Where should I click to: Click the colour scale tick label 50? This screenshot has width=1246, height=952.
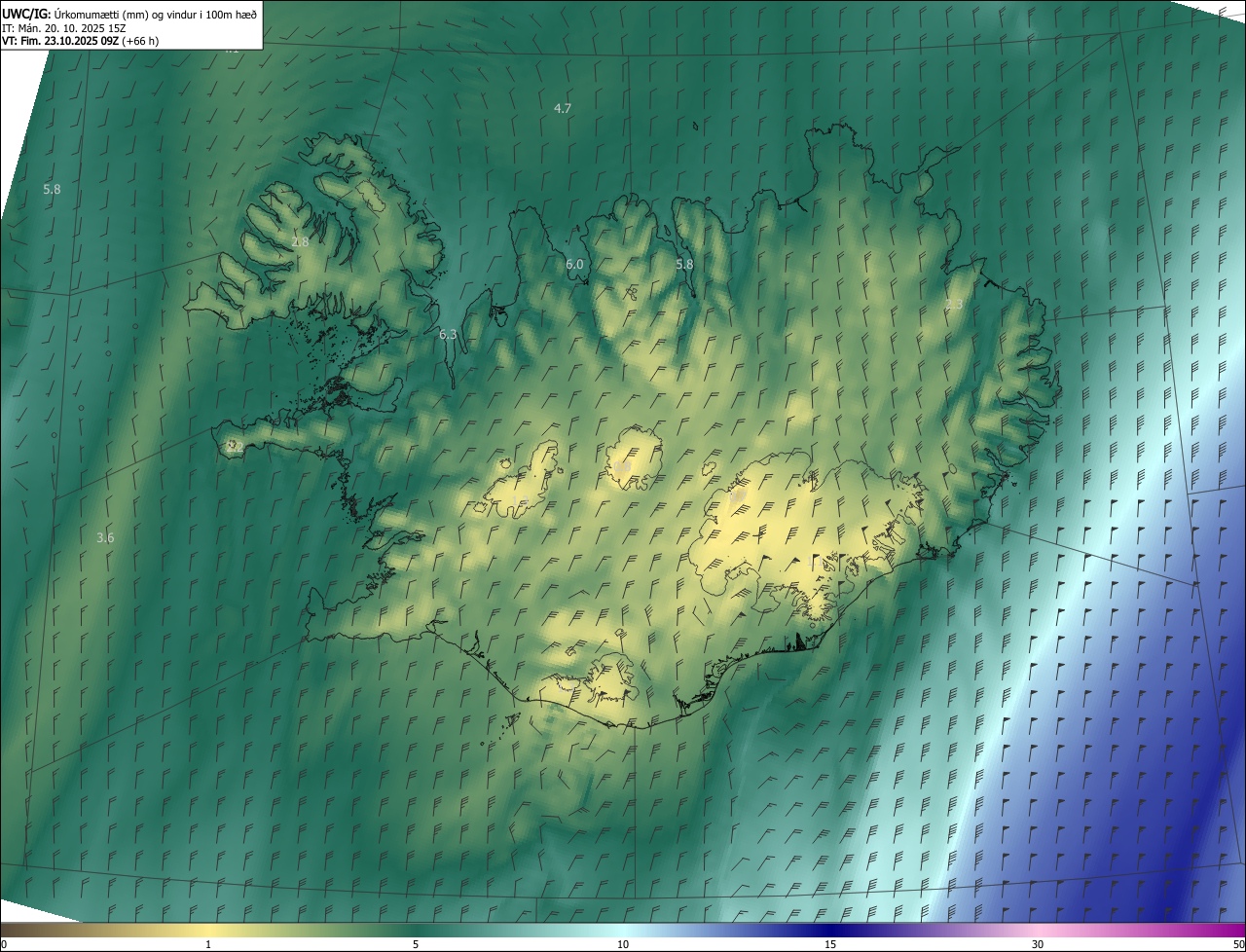tap(1238, 944)
